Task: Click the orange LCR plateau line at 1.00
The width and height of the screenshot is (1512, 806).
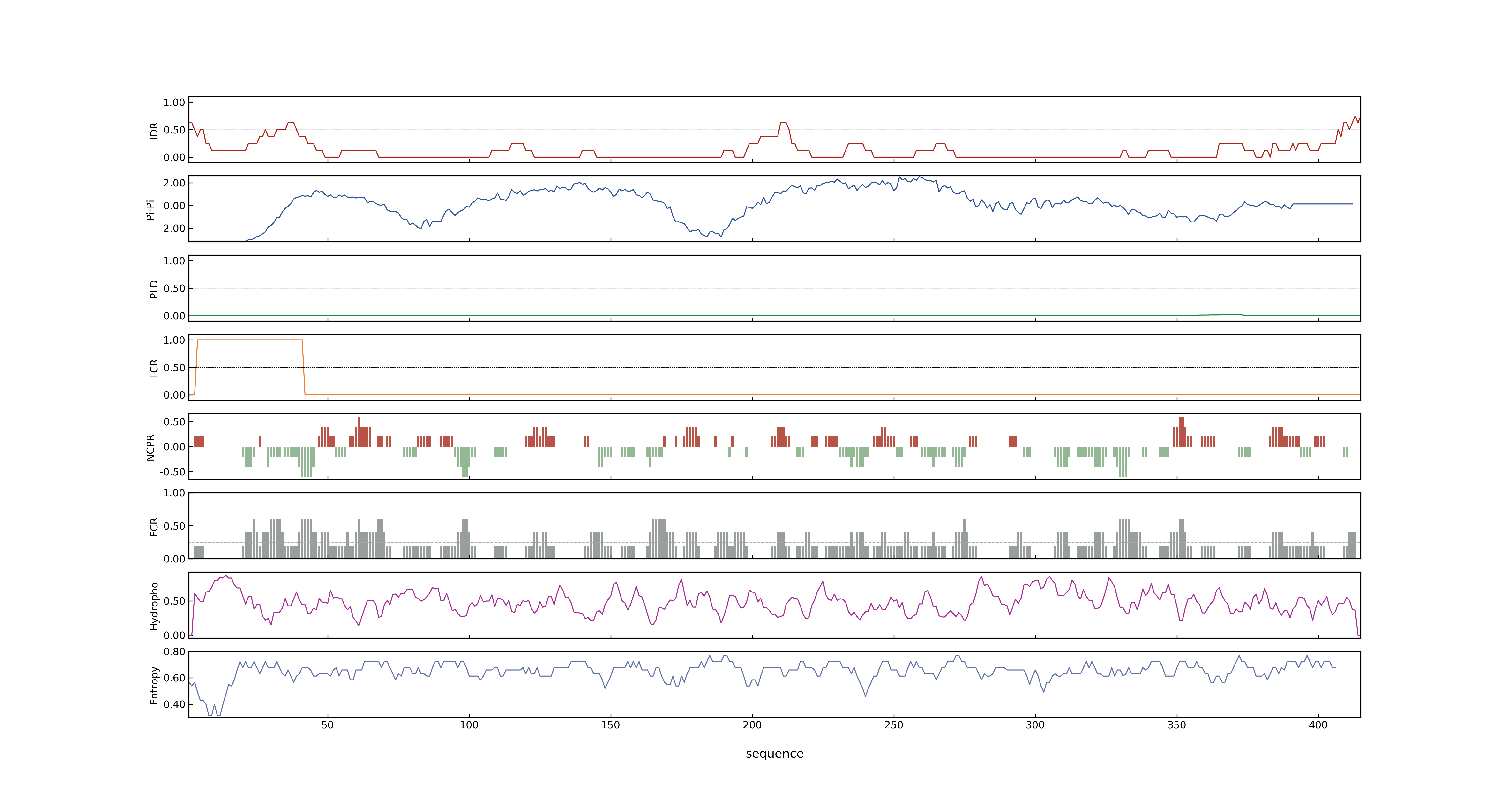Action: [x=250, y=340]
